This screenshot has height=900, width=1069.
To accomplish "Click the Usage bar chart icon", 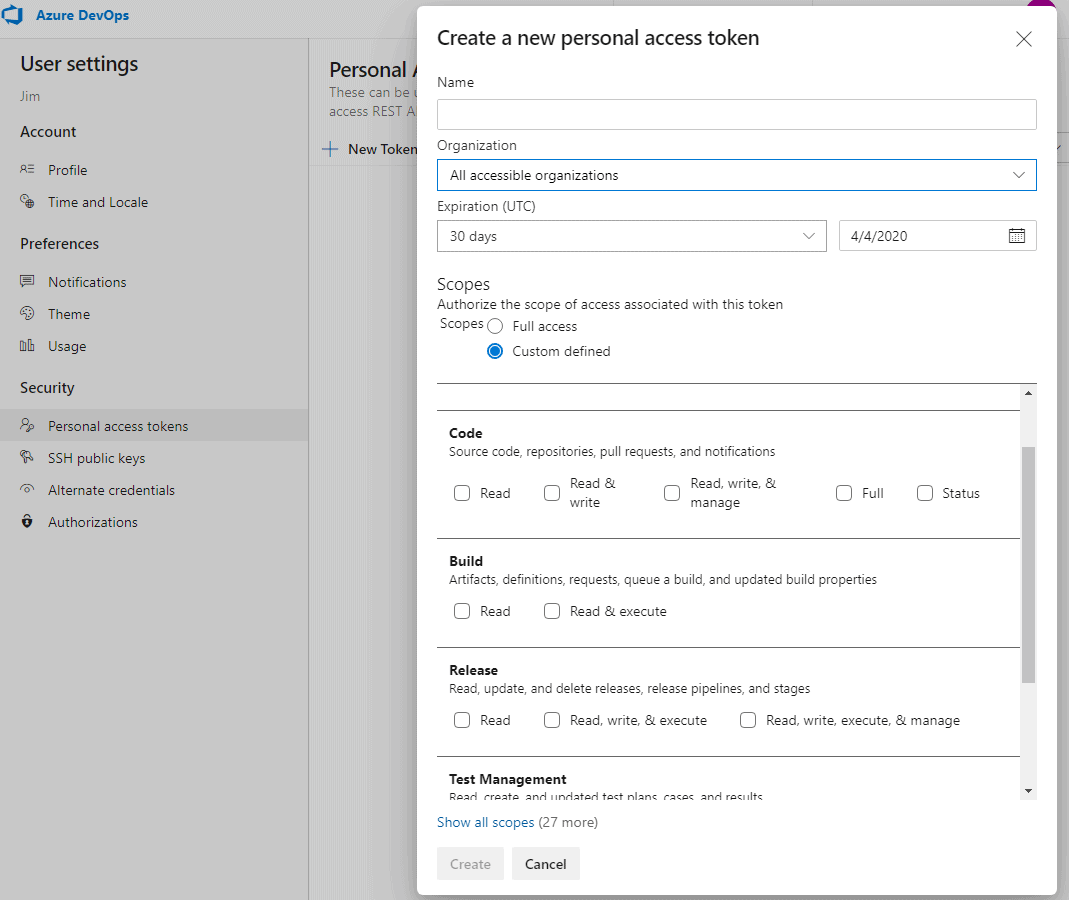I will pyautogui.click(x=27, y=345).
